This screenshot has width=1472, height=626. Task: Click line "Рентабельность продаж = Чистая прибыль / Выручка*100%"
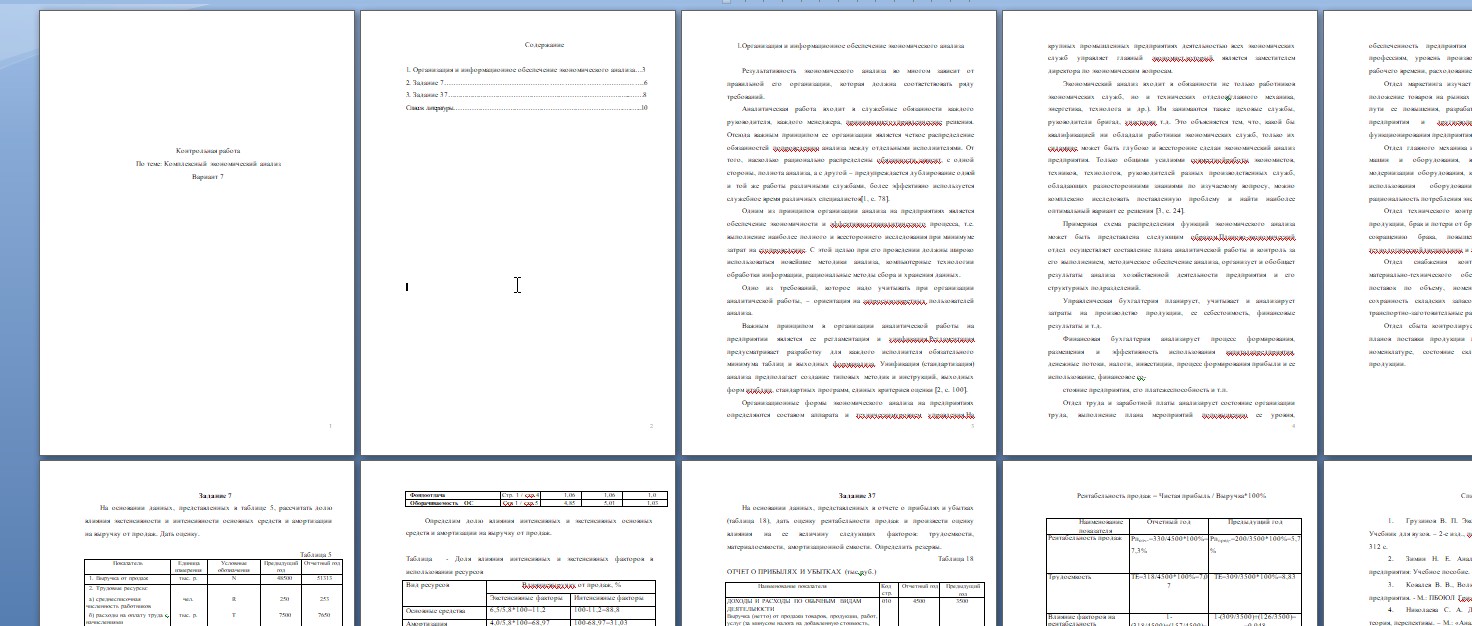tap(1171, 496)
